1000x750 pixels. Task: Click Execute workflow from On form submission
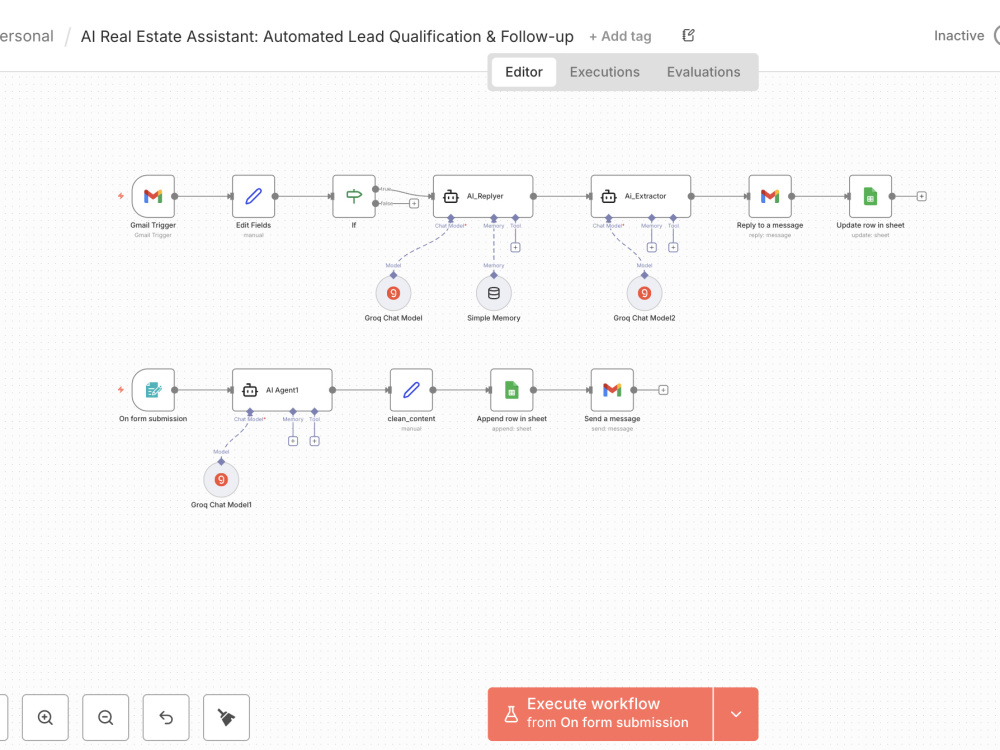click(x=600, y=714)
